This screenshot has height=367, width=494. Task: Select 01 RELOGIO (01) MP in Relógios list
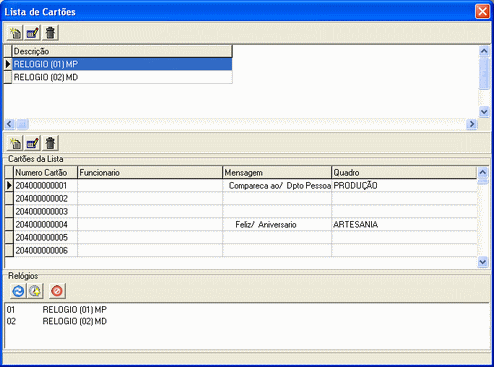[x=57, y=310]
